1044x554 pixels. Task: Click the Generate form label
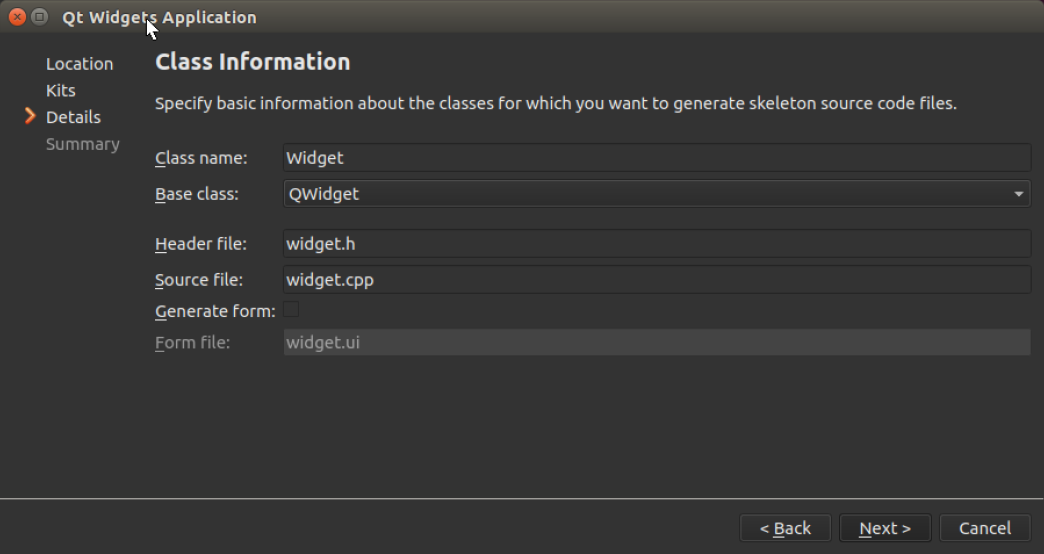click(x=215, y=311)
